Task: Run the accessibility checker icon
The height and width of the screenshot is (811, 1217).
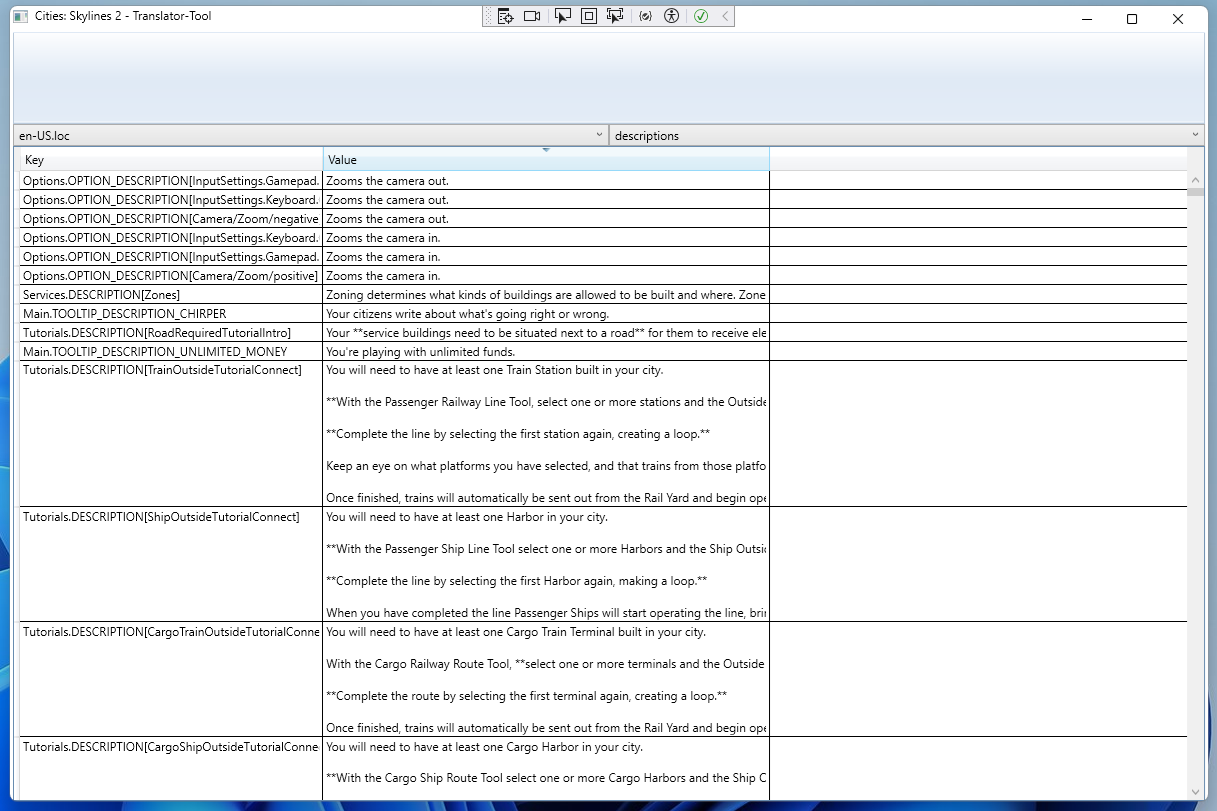Action: pyautogui.click(x=671, y=15)
